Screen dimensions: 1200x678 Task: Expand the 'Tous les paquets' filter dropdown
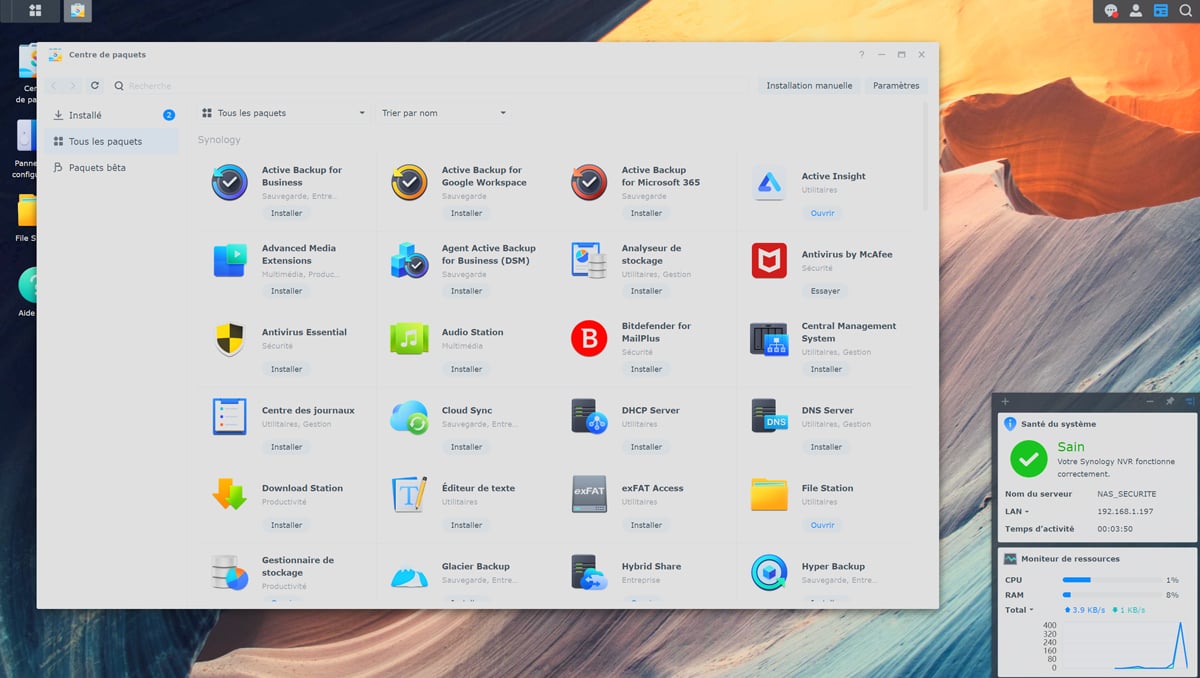(x=284, y=113)
